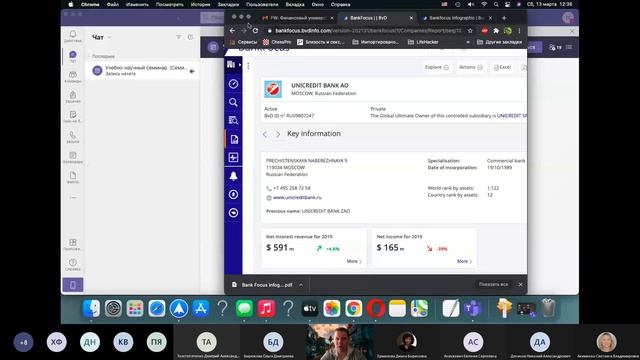
Task: Open the UNICREDIT SPA owner link
Action: (x=512, y=116)
